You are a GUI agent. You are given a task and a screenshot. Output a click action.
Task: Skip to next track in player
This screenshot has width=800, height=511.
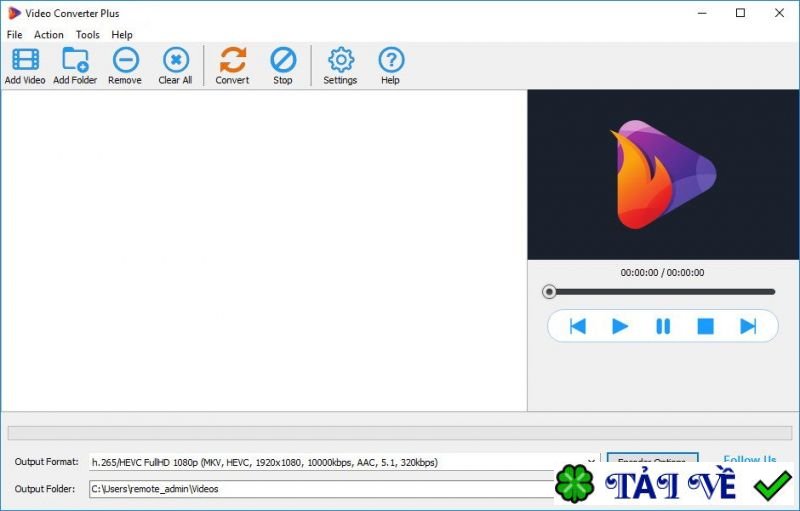[748, 326]
